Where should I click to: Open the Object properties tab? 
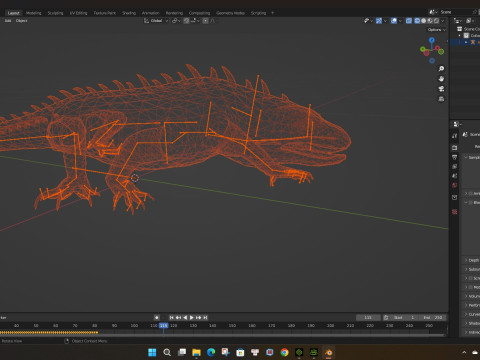click(x=455, y=198)
